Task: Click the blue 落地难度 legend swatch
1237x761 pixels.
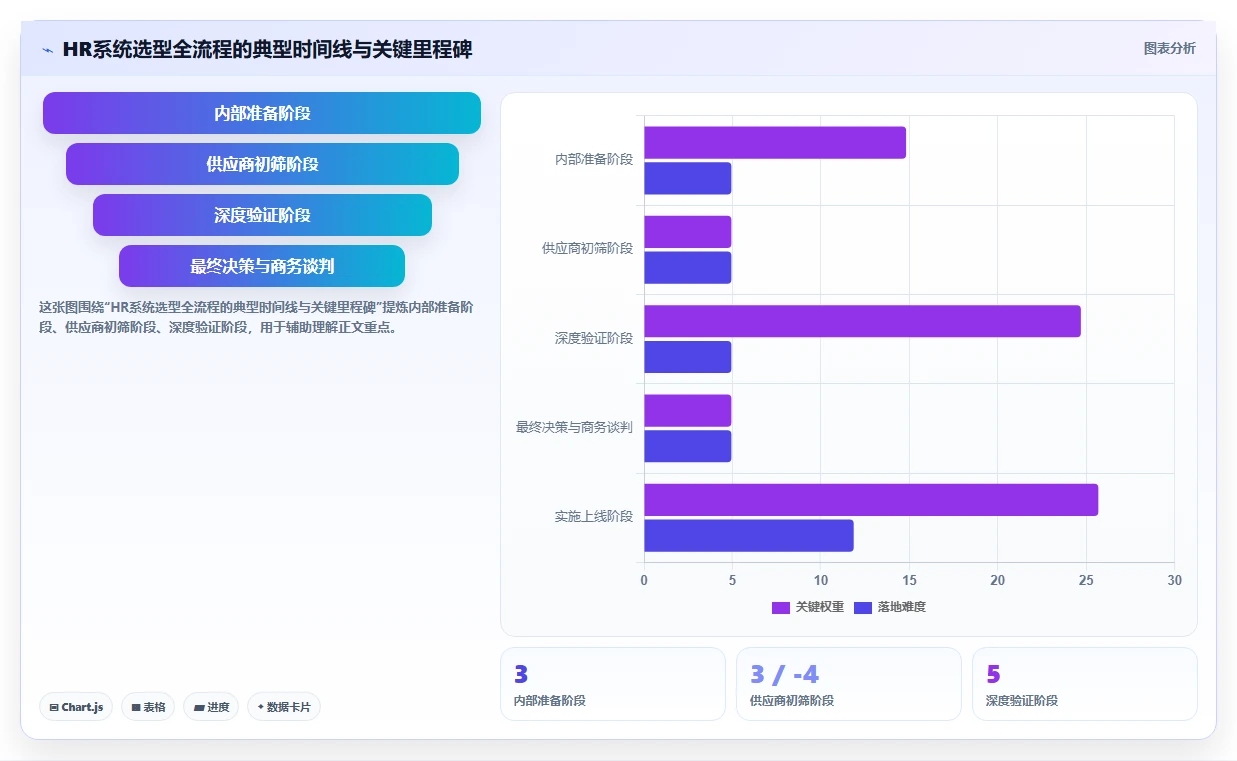Action: tap(863, 608)
